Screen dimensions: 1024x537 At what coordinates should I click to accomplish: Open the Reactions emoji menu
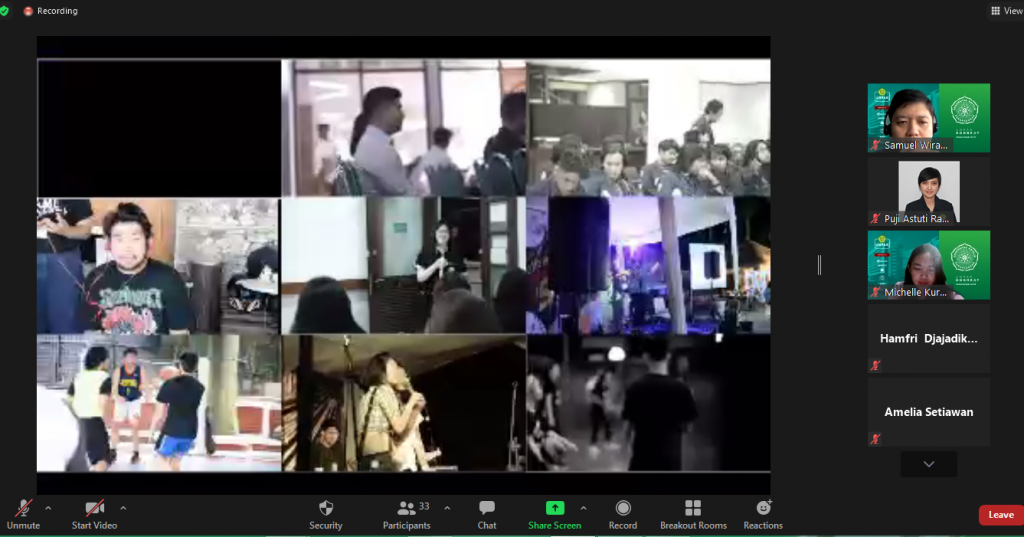(763, 509)
